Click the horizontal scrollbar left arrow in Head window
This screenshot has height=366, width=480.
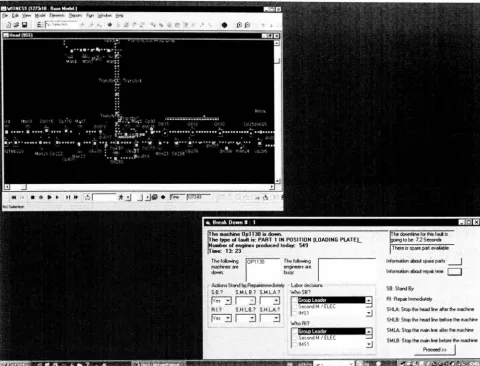click(7, 187)
